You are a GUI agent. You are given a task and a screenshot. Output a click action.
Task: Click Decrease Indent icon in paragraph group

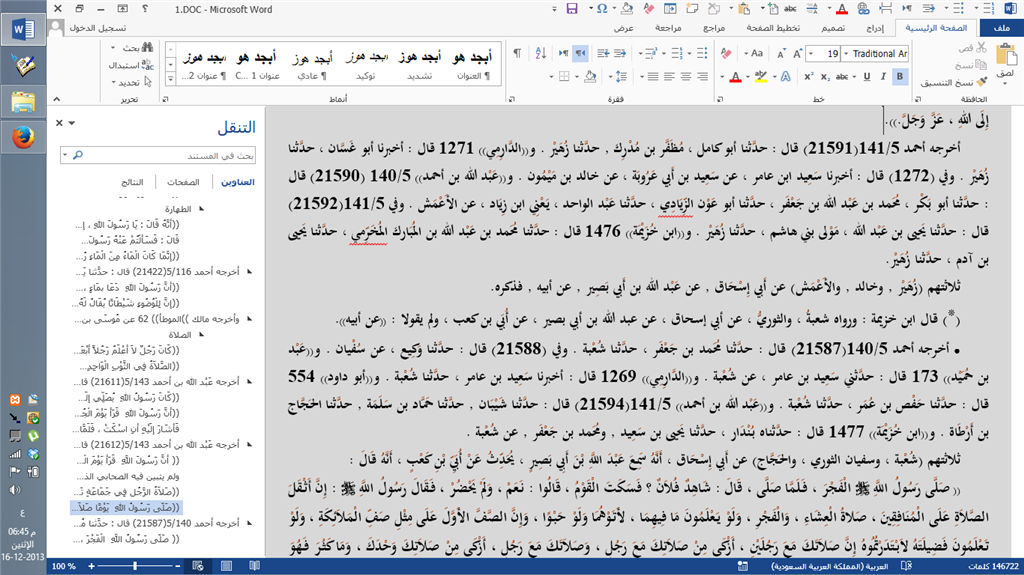point(619,53)
